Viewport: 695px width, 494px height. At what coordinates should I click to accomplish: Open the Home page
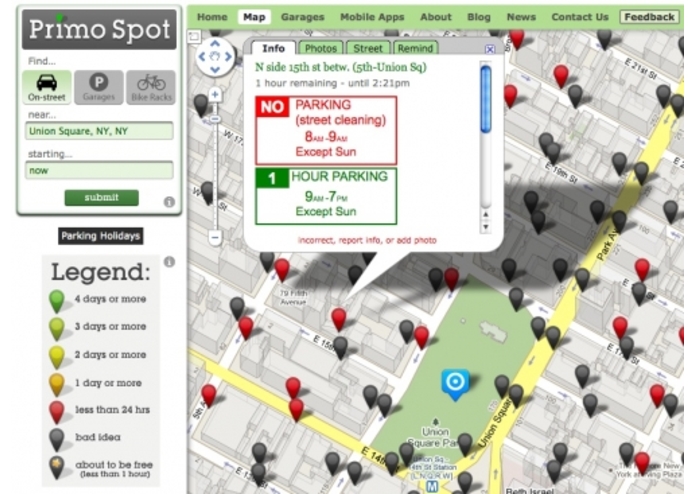(212, 17)
